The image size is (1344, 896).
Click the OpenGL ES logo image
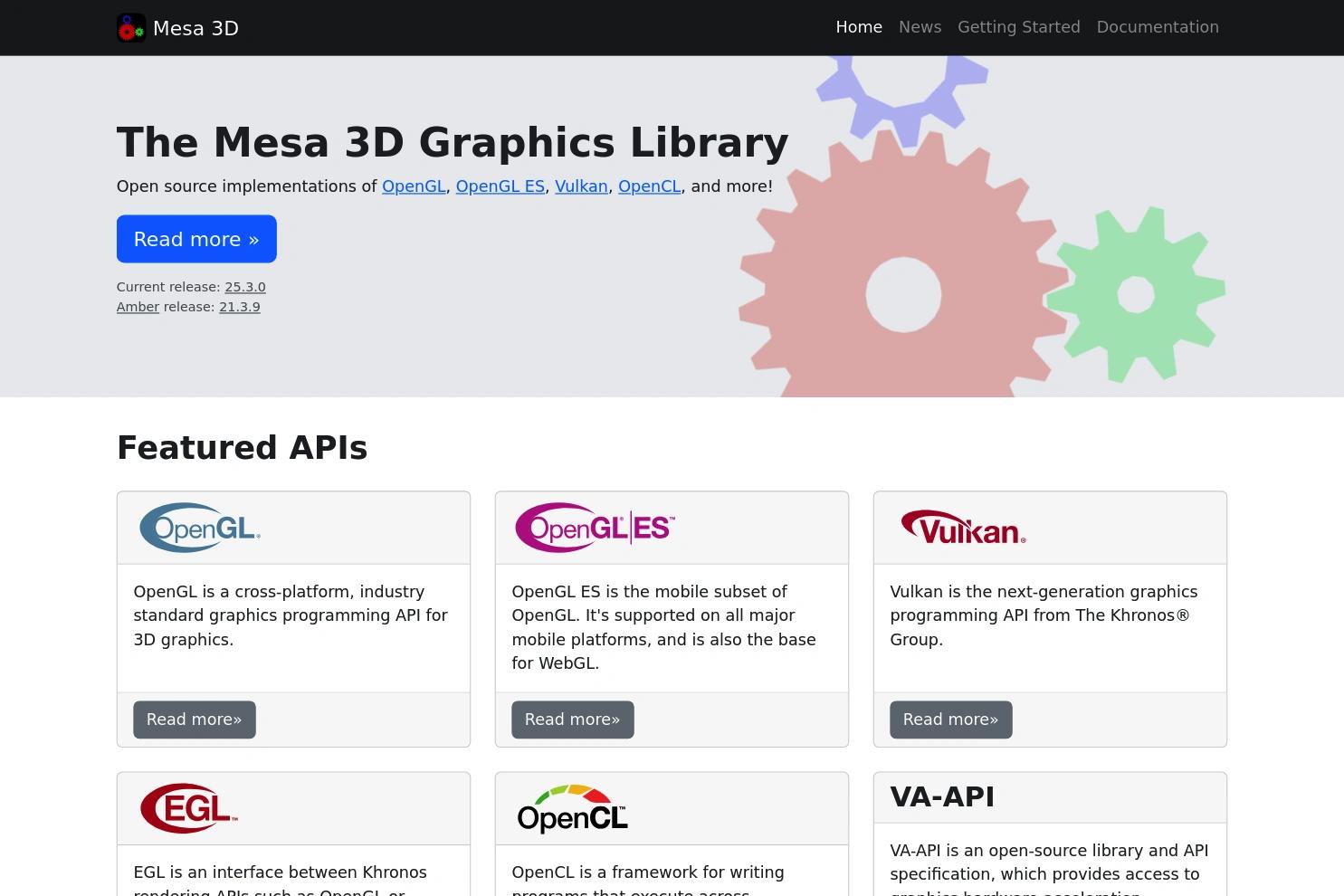(595, 528)
